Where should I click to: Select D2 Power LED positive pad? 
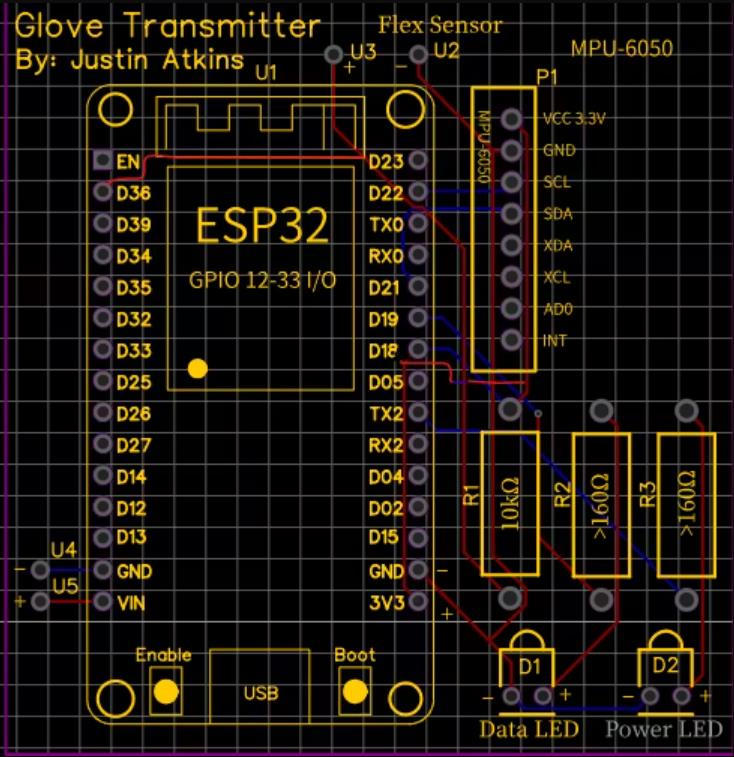point(682,696)
